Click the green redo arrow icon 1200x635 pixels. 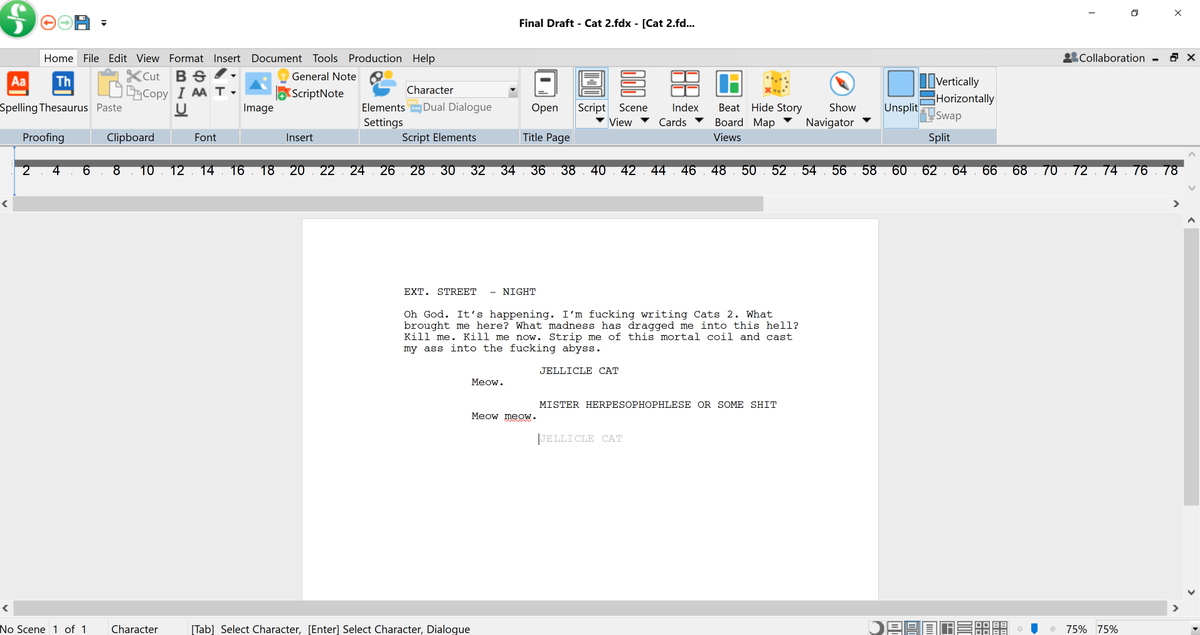click(65, 22)
